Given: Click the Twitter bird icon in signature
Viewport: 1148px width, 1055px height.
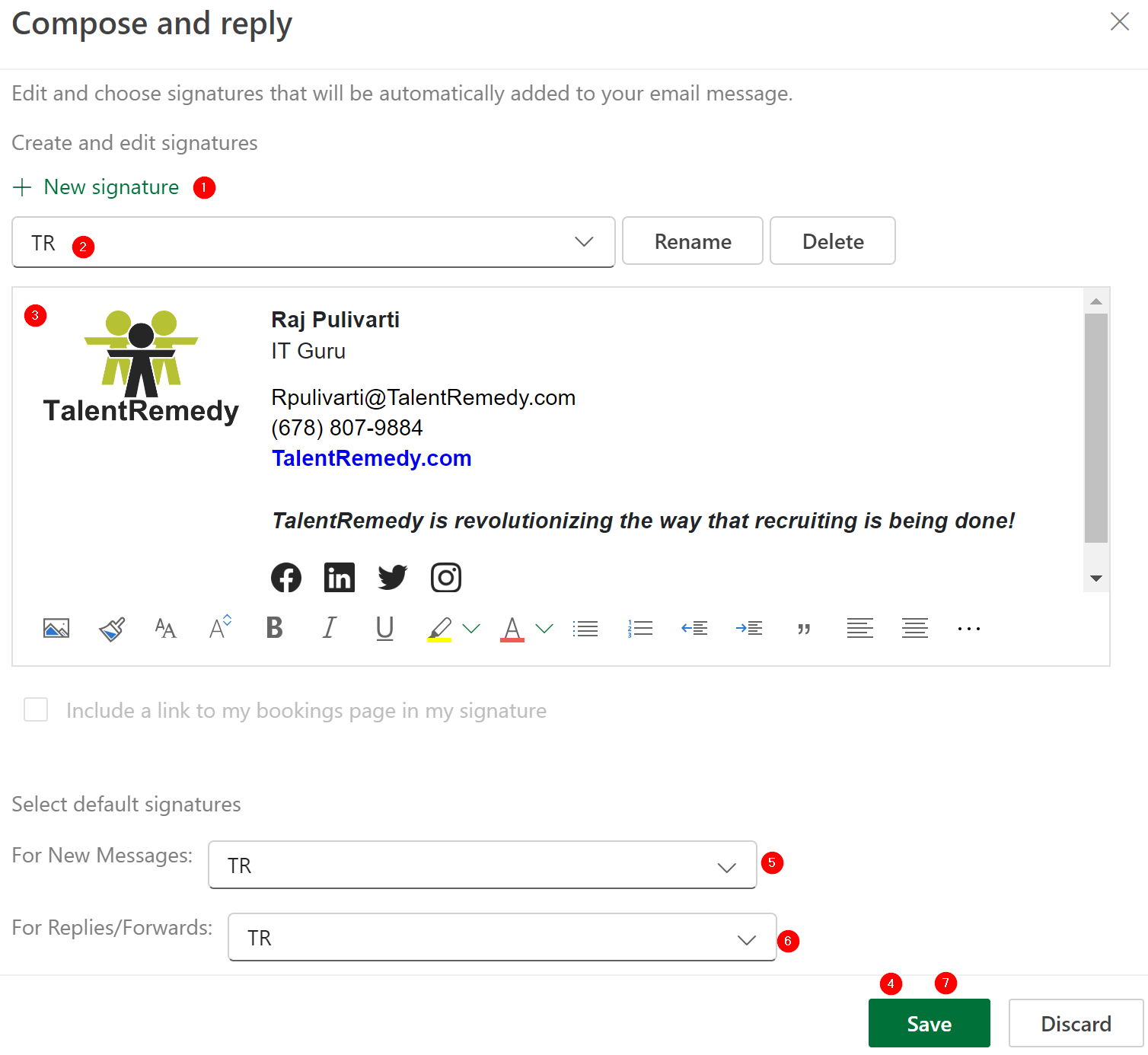Looking at the screenshot, I should pos(393,578).
